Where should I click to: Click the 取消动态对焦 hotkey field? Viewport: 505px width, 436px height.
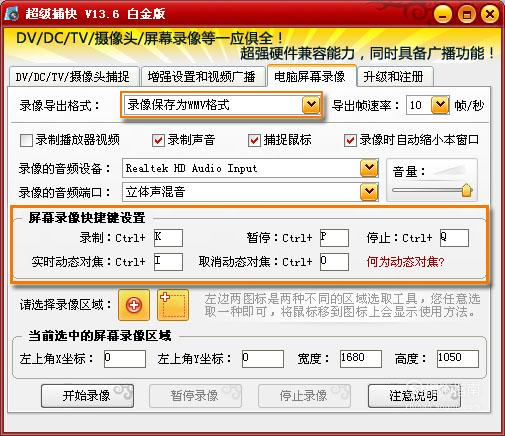[334, 262]
